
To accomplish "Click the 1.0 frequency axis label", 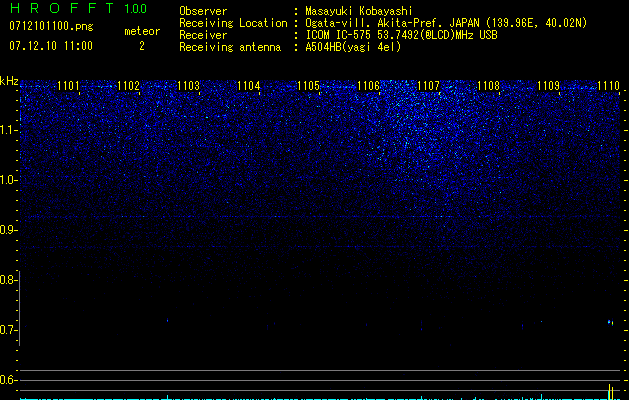I will [x=8, y=181].
